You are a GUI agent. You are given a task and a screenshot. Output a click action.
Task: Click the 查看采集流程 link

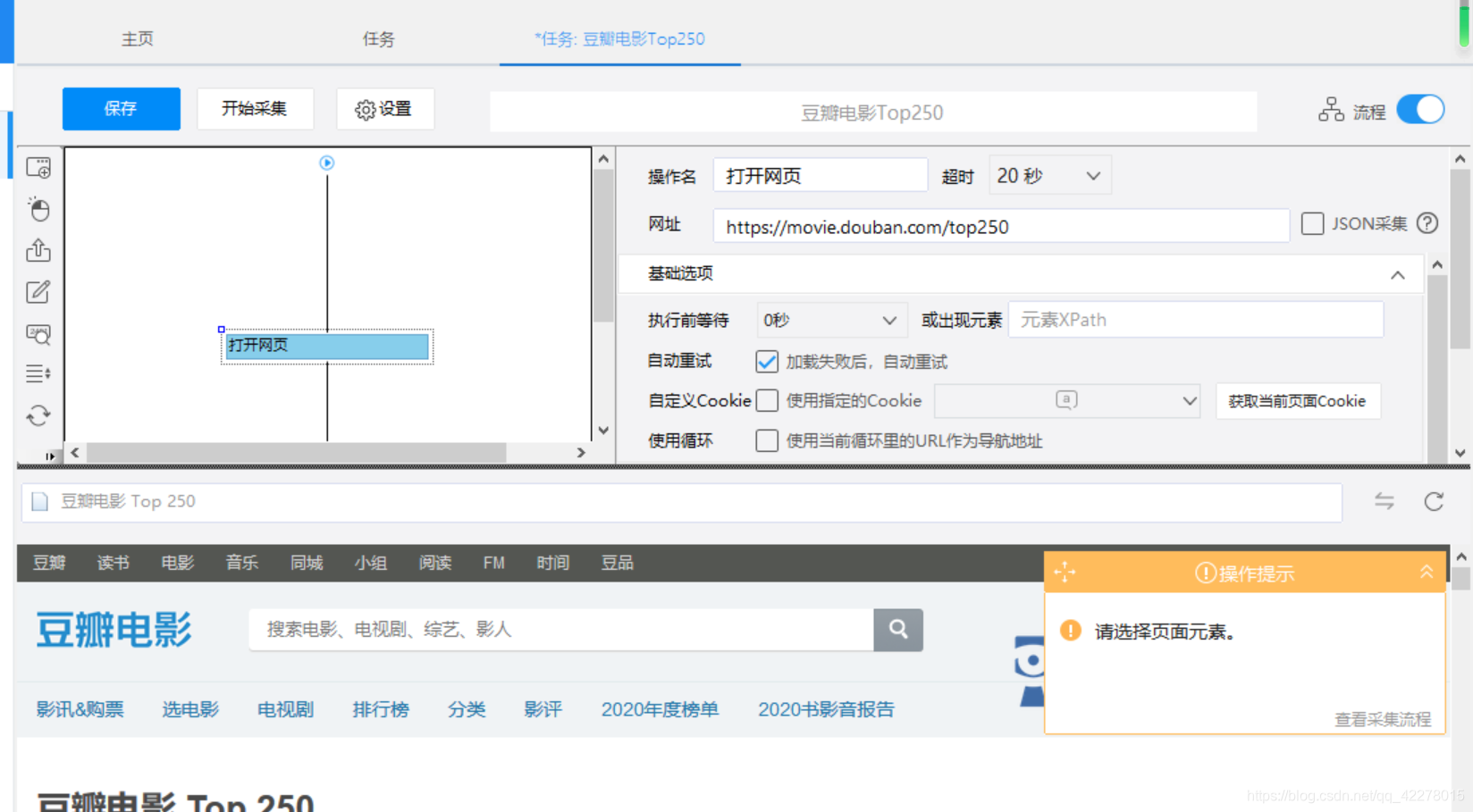tap(1383, 719)
